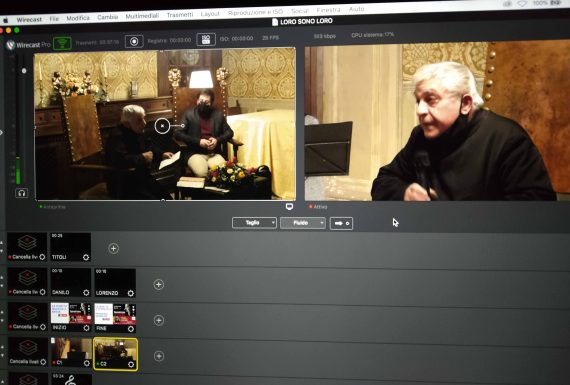Image resolution: width=570 pixels, height=385 pixels.
Task: Add a shot with the plus in the LORENZO layer
Action: [158, 284]
